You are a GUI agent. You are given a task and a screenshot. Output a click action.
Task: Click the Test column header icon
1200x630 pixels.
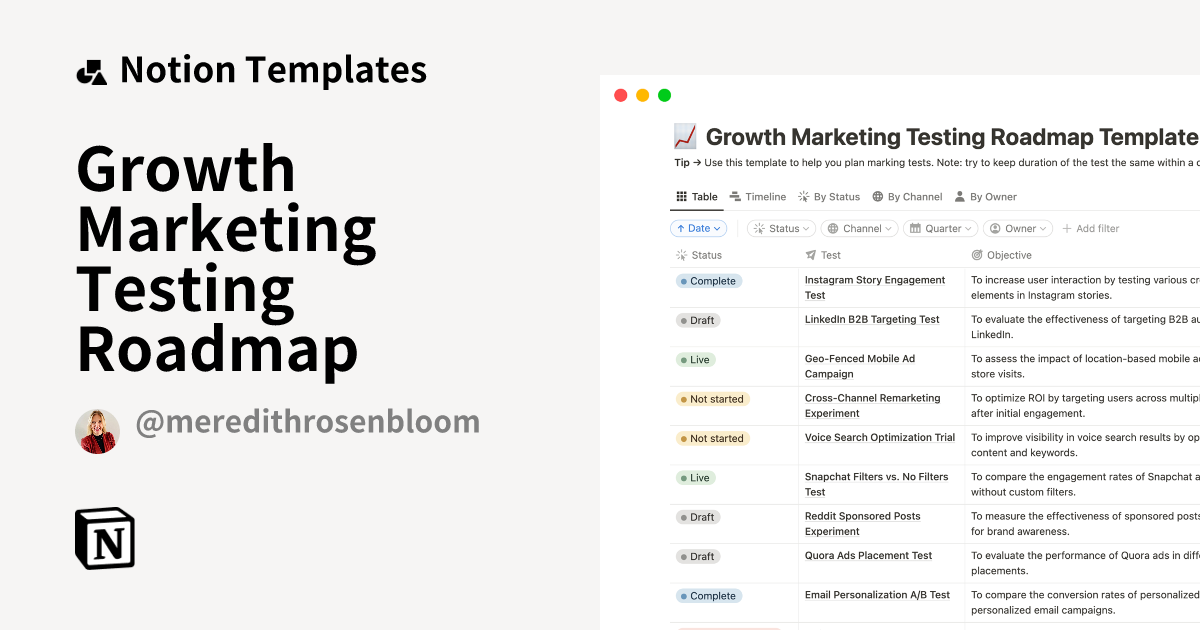coord(810,255)
